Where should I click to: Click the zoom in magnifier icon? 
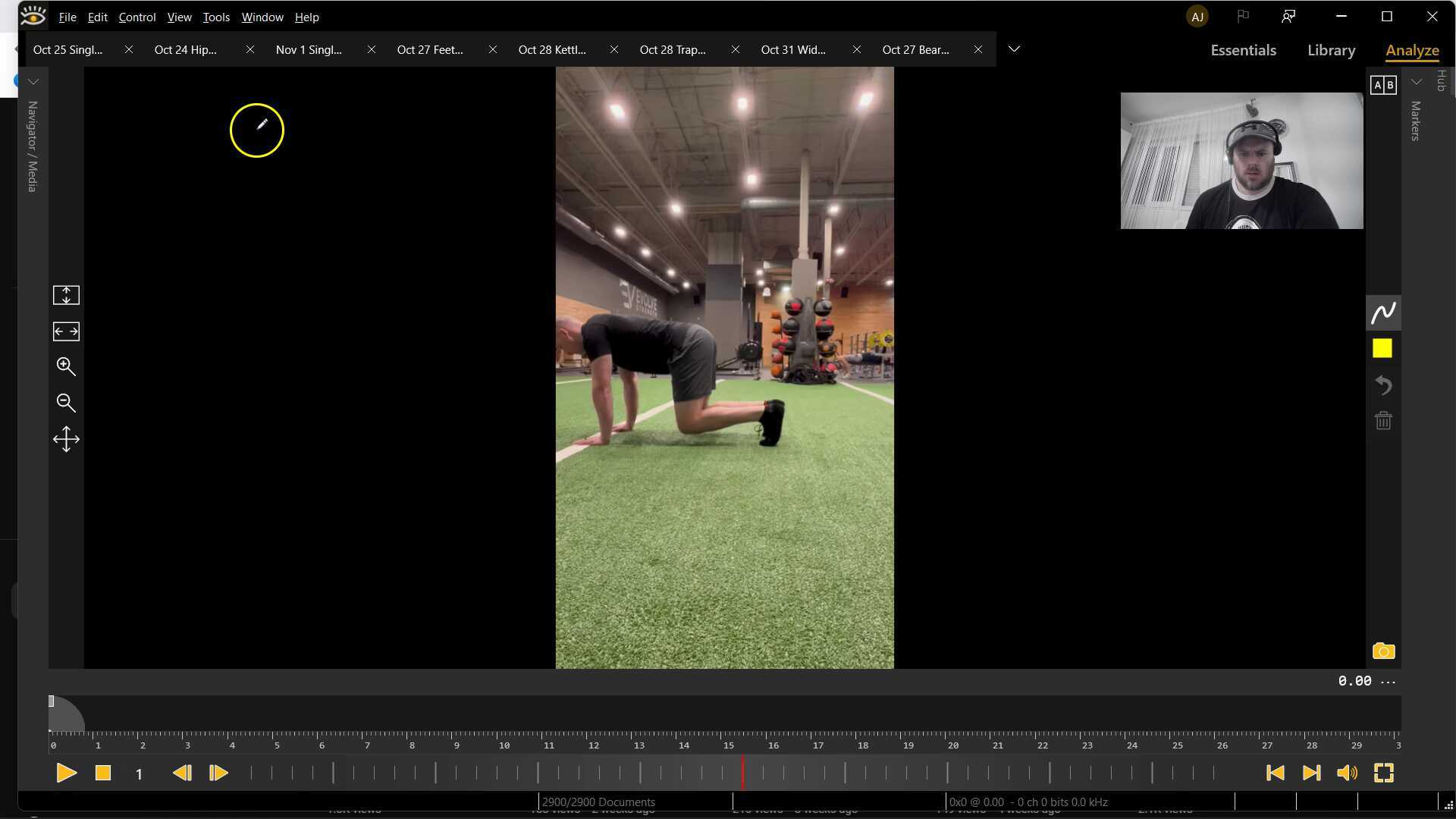click(66, 367)
